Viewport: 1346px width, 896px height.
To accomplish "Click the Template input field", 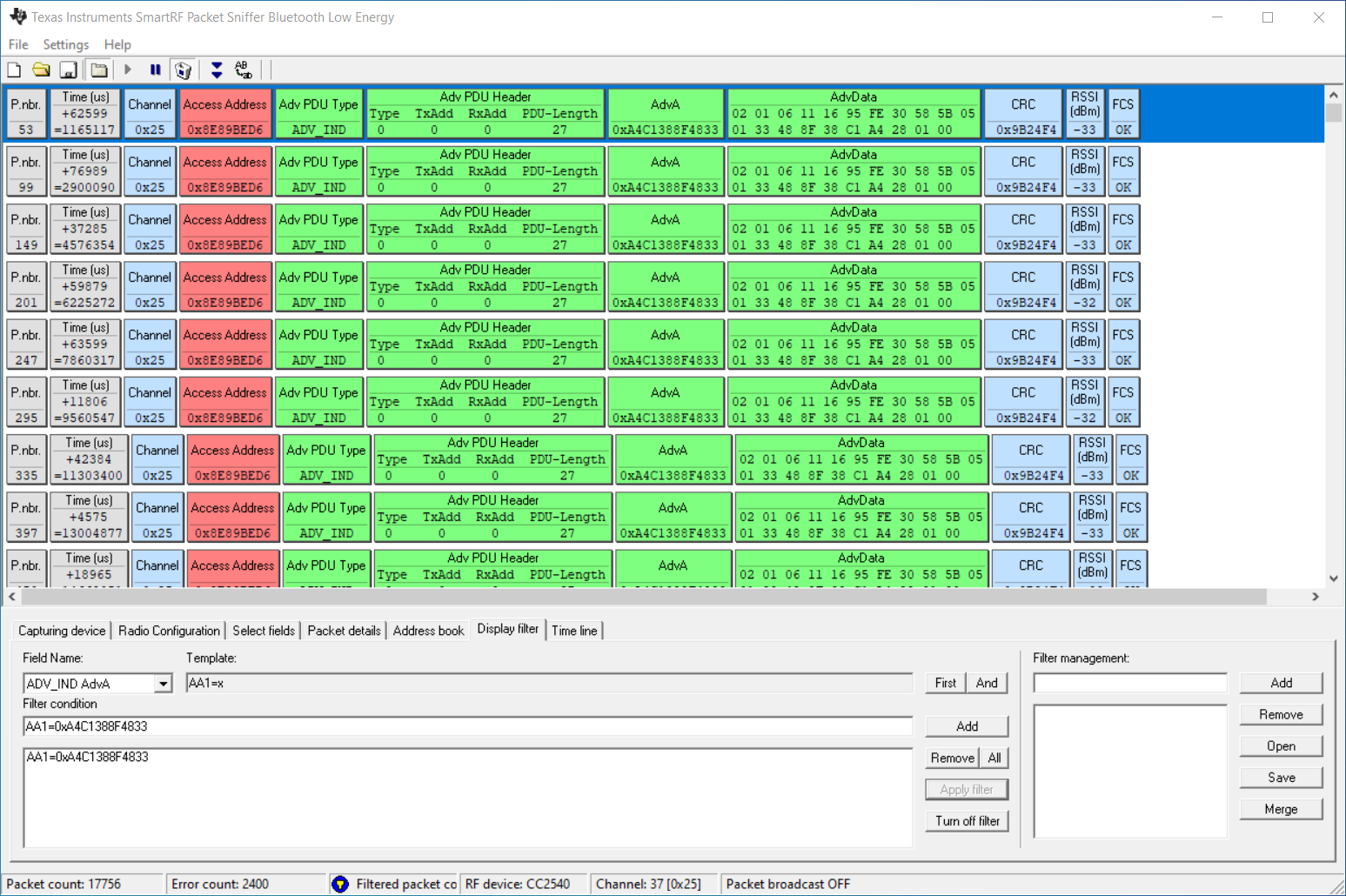I will (x=549, y=684).
